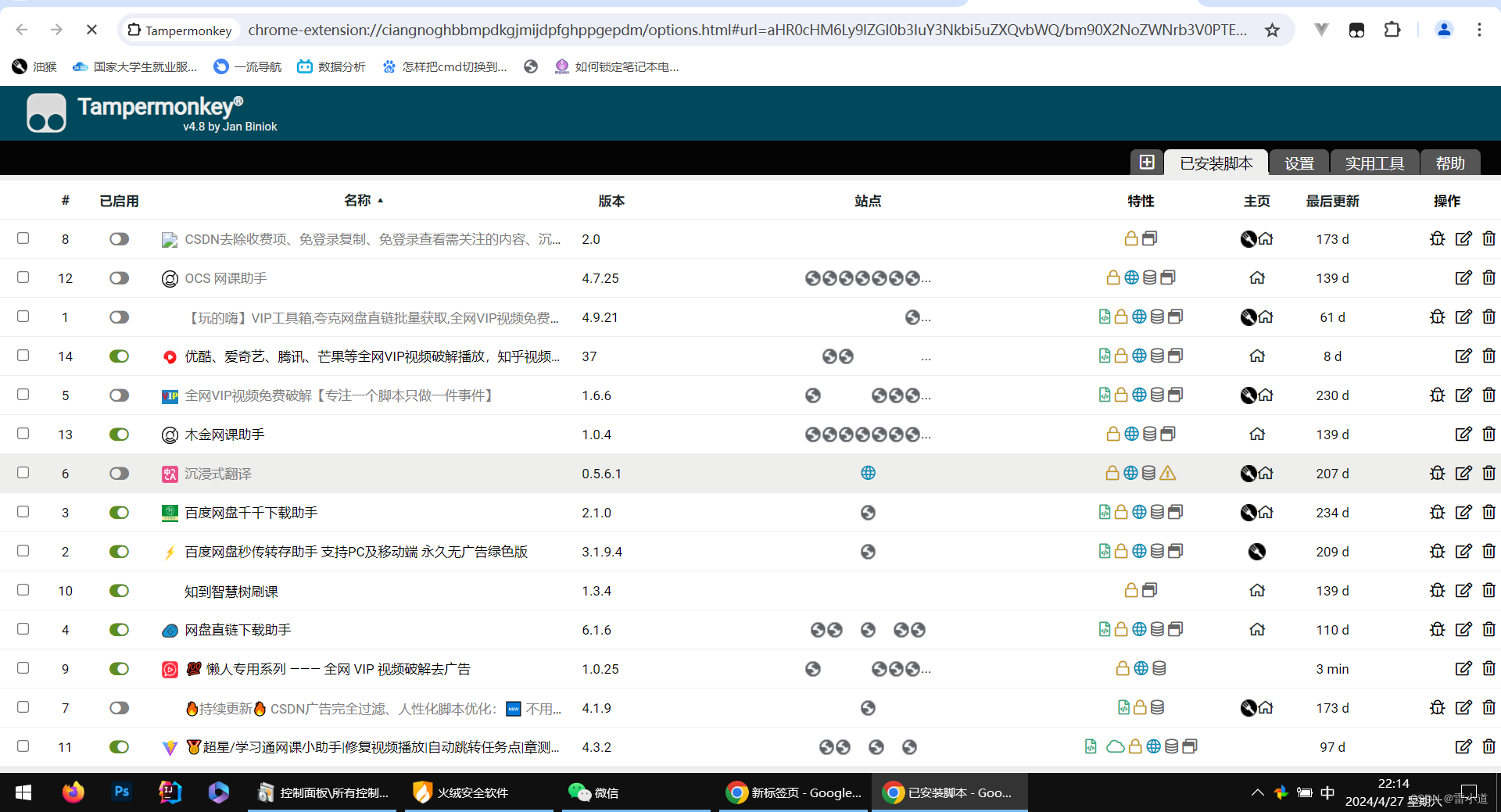
Task: Enable the 沉浸式翻译 toggle
Action: (x=119, y=473)
